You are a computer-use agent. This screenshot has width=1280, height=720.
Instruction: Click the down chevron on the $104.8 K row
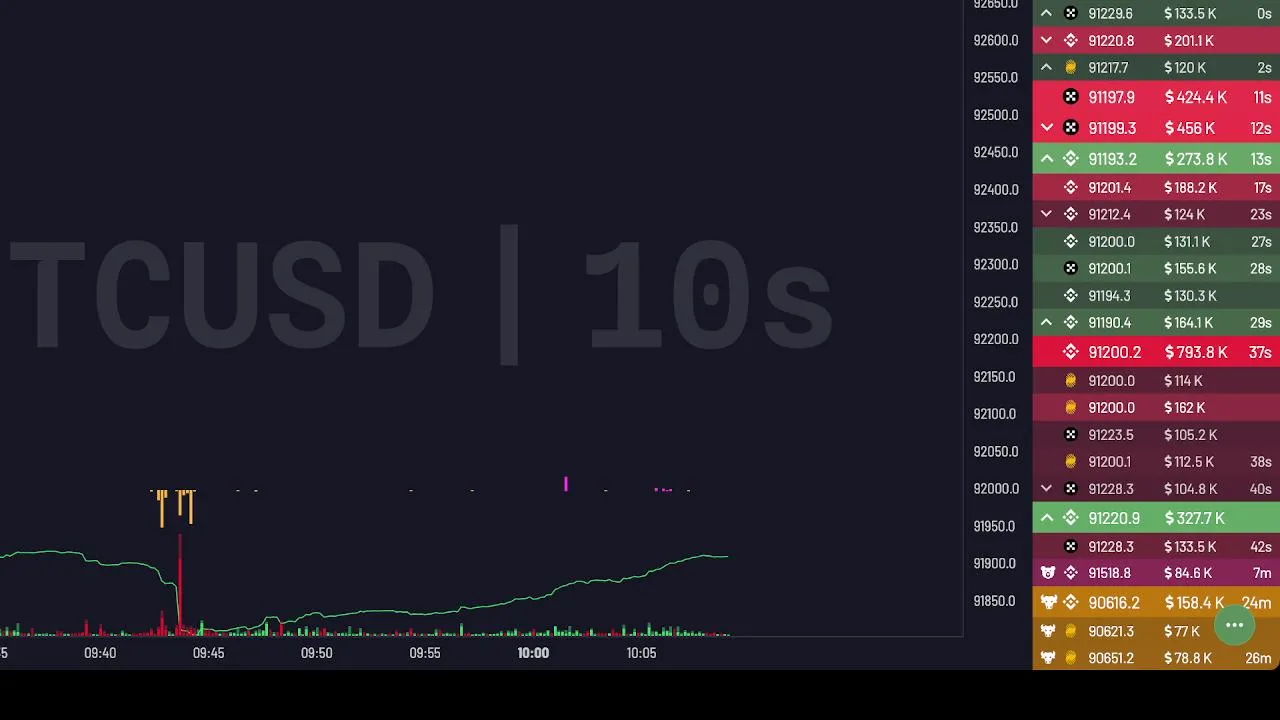pyautogui.click(x=1046, y=489)
